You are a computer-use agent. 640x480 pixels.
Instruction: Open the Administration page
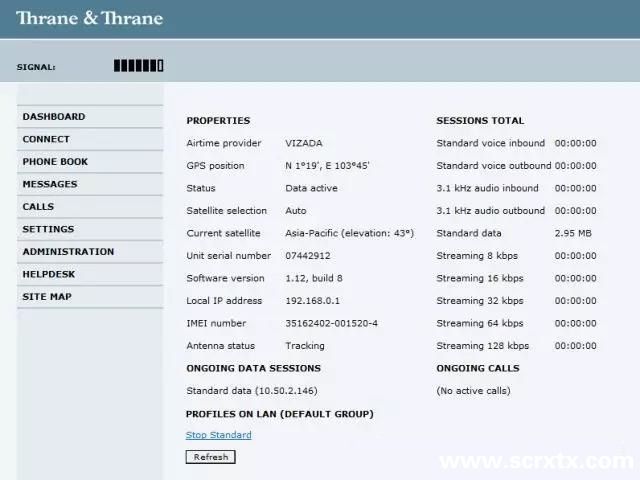tap(68, 252)
